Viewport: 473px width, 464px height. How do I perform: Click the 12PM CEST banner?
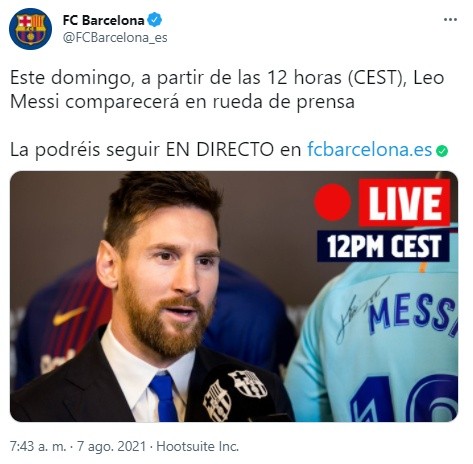383,246
